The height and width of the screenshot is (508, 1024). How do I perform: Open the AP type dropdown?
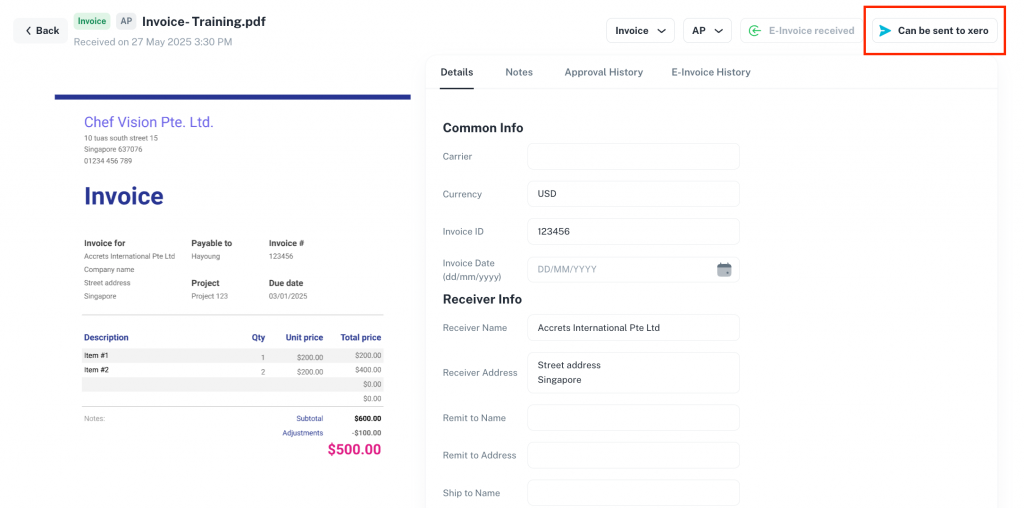click(x=707, y=31)
